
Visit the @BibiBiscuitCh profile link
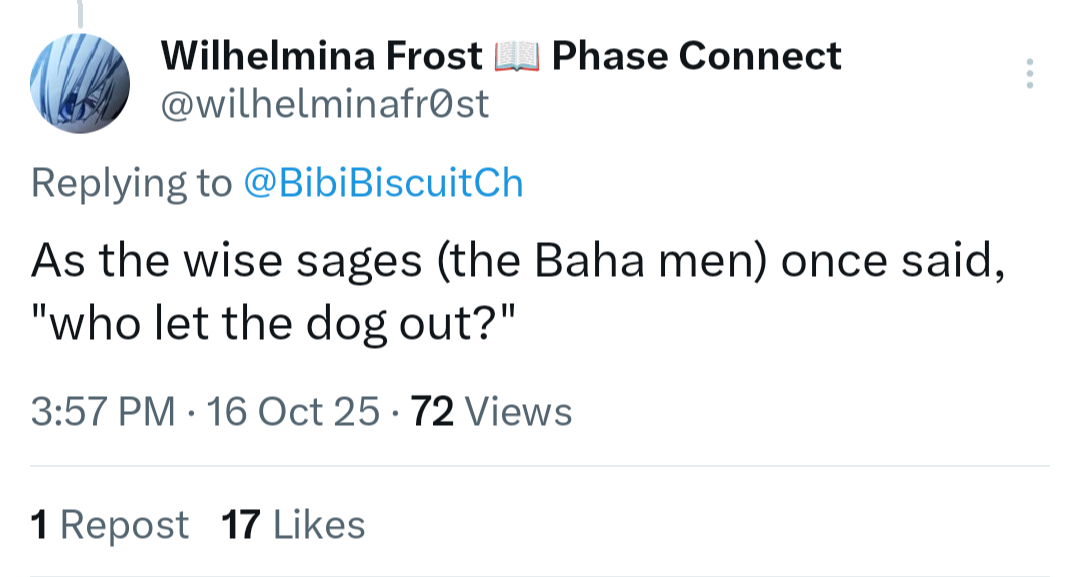(x=383, y=183)
